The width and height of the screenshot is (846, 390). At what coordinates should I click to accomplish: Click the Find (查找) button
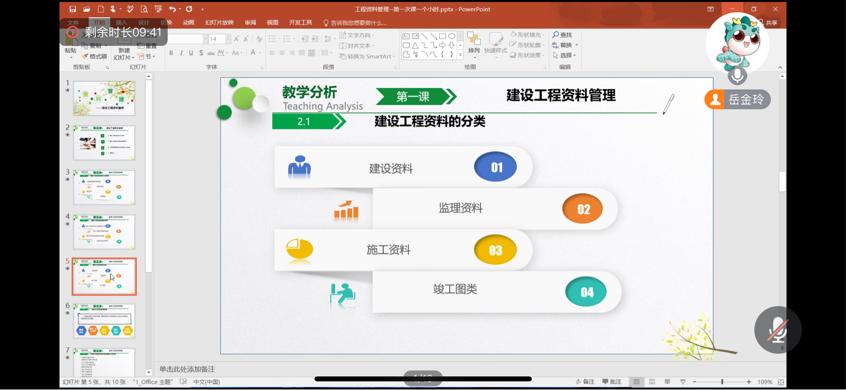562,35
